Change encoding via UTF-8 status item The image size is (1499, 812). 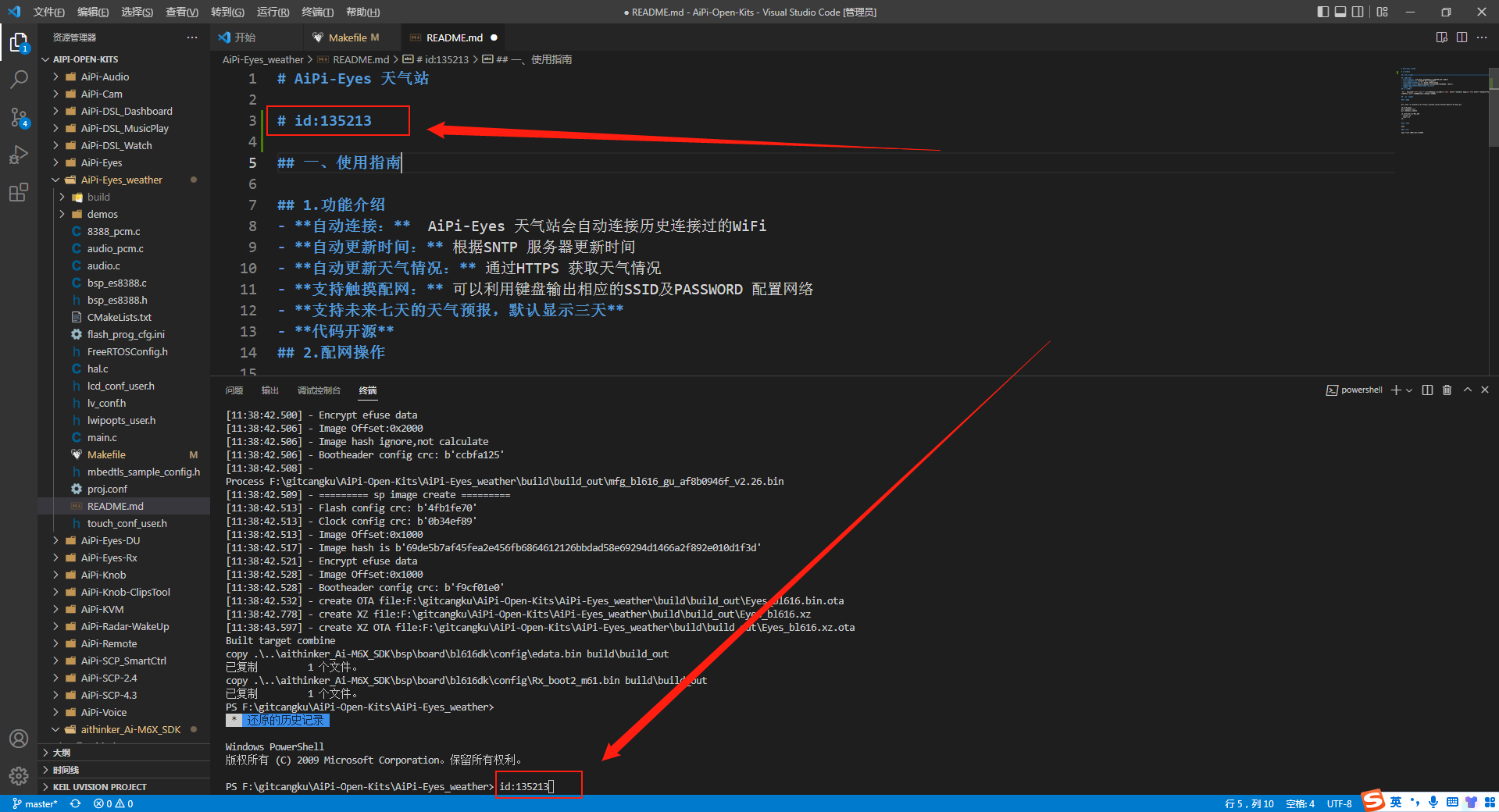pos(1339,803)
